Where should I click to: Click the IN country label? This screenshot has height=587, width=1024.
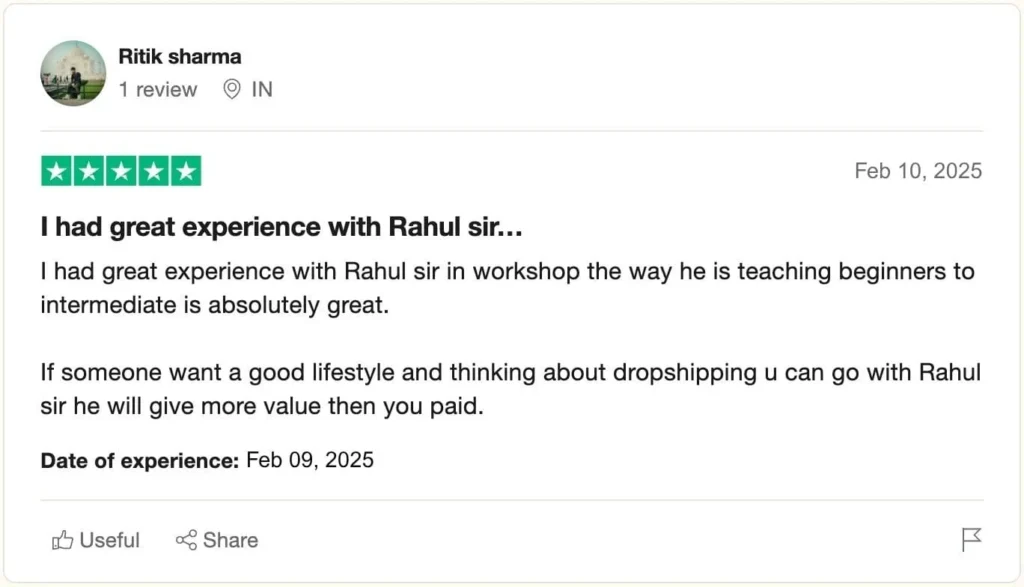pos(262,90)
